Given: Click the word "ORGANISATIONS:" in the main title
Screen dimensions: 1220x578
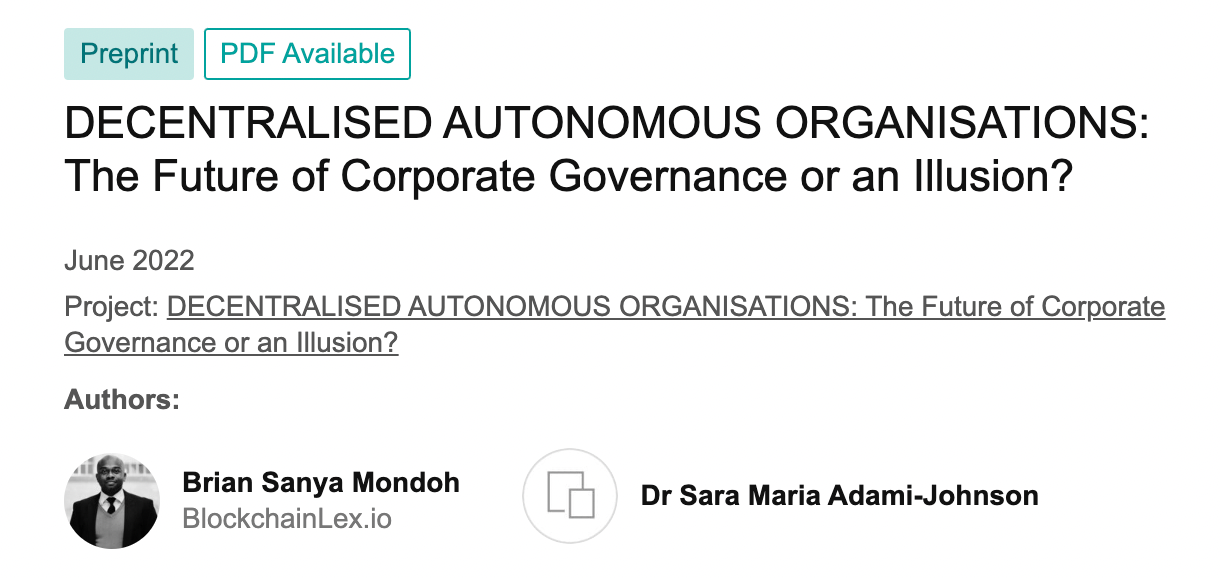Looking at the screenshot, I should click(963, 126).
